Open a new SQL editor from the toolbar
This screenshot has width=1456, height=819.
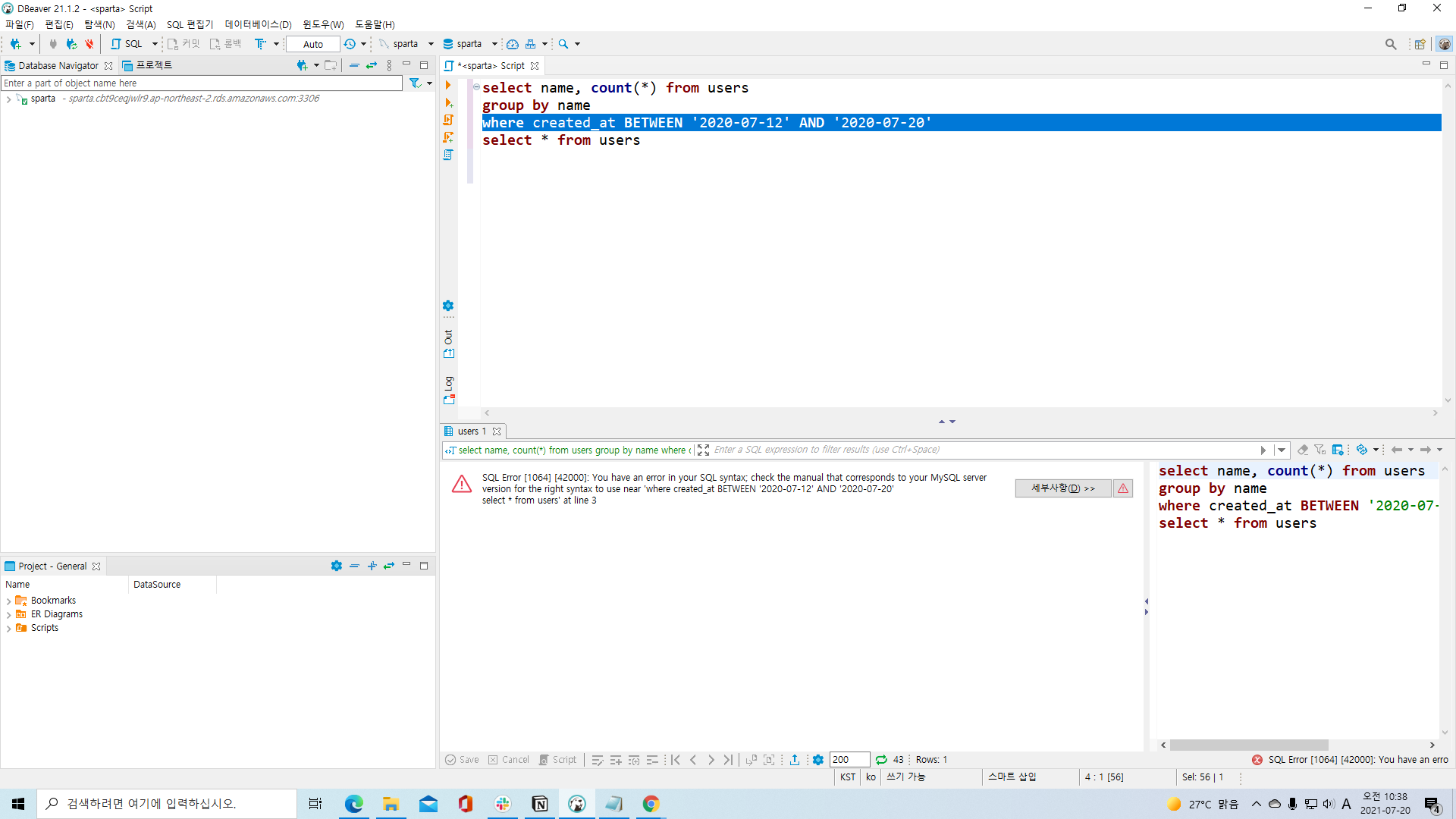click(x=127, y=44)
